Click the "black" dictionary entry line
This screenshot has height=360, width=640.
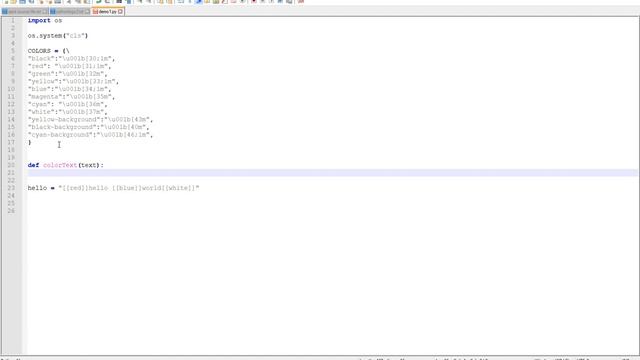pyautogui.click(x=71, y=59)
